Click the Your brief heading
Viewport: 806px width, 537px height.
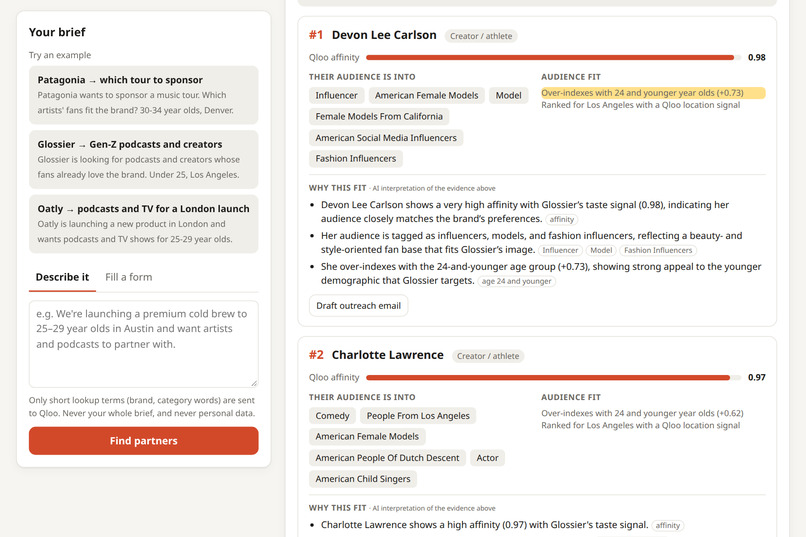57,32
